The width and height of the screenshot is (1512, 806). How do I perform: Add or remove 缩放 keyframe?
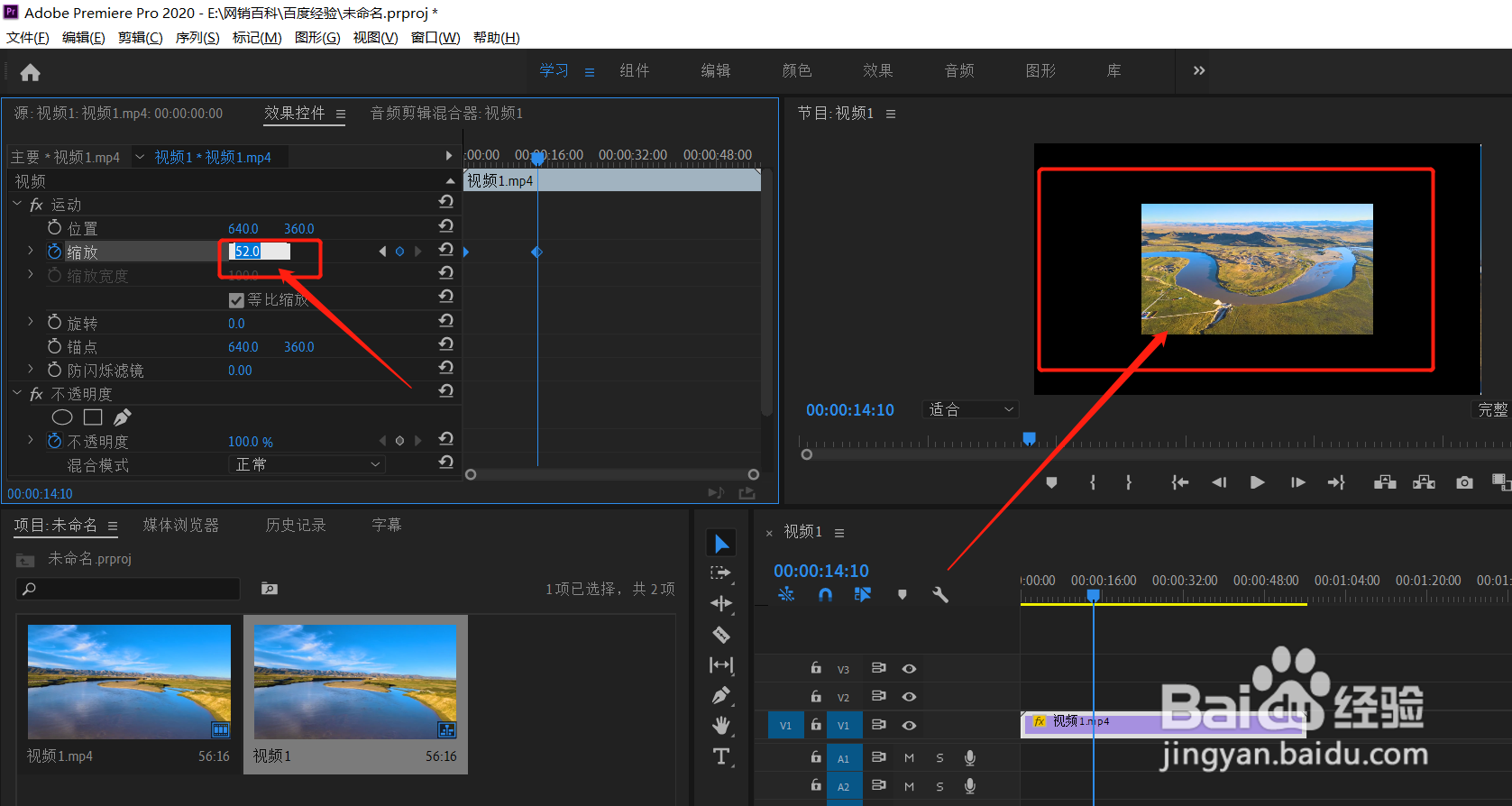point(399,252)
